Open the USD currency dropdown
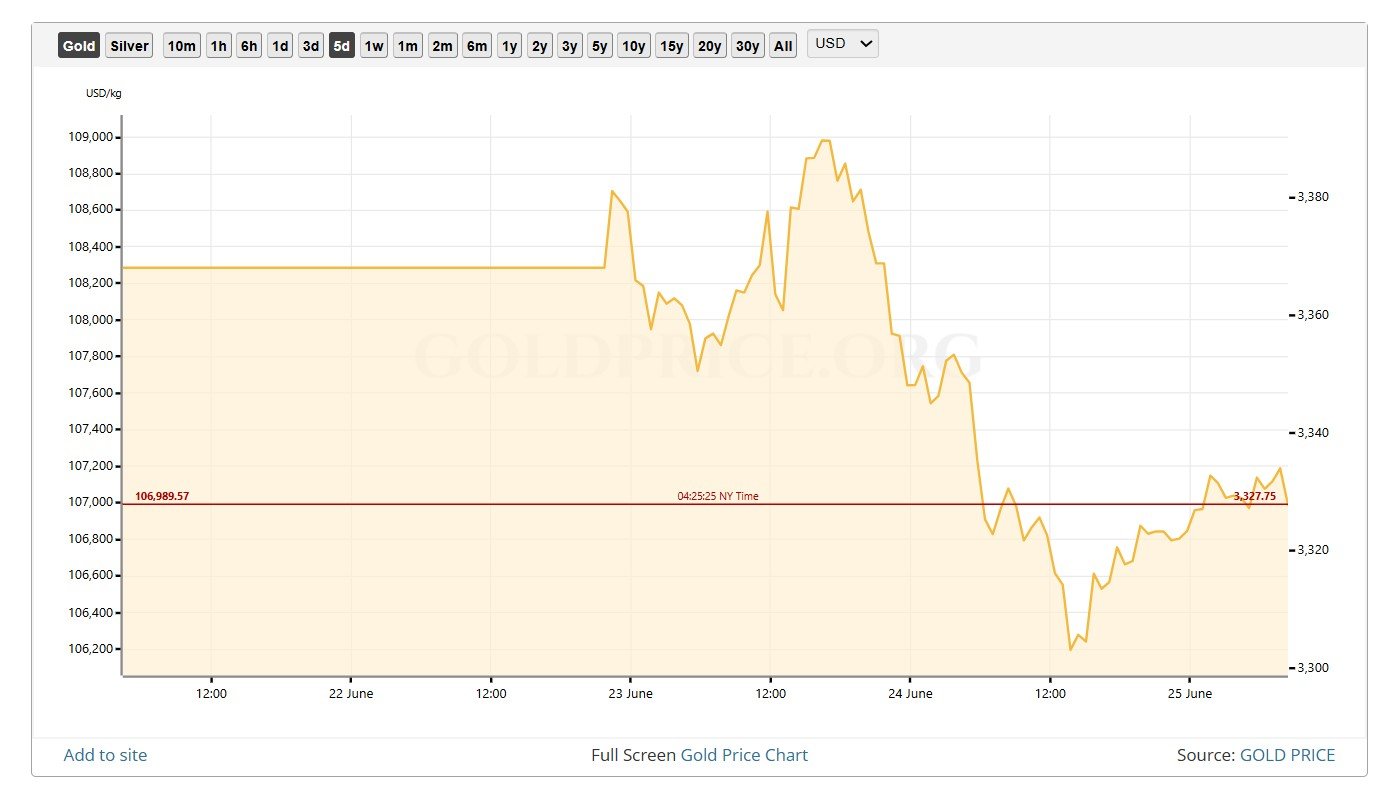Viewport: 1390px width, 793px height. pyautogui.click(x=842, y=43)
